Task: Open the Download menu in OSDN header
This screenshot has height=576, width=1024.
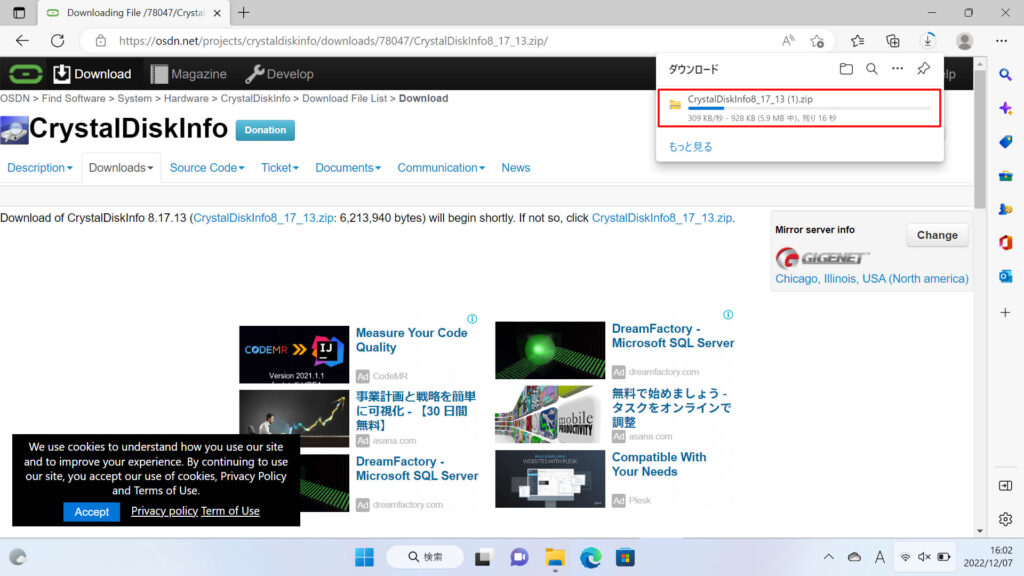Action: pos(92,74)
